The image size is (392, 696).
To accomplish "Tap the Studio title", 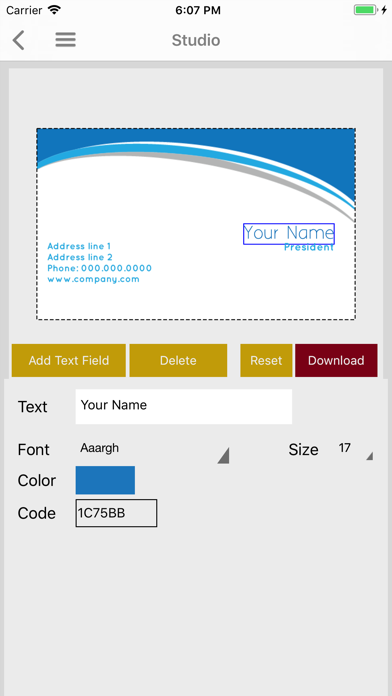I will click(x=196, y=40).
